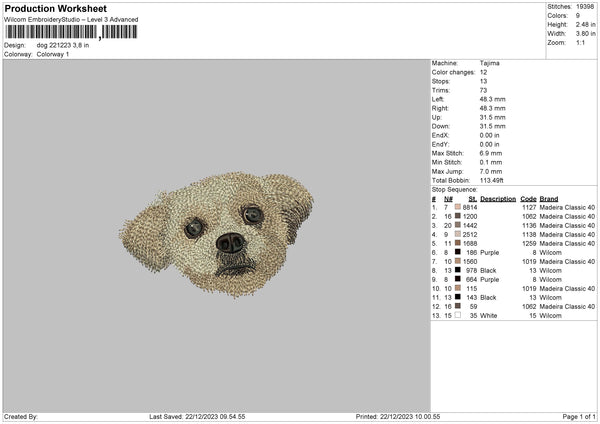Click the black swatch in stop 8
600x424 pixels.
(x=458, y=270)
